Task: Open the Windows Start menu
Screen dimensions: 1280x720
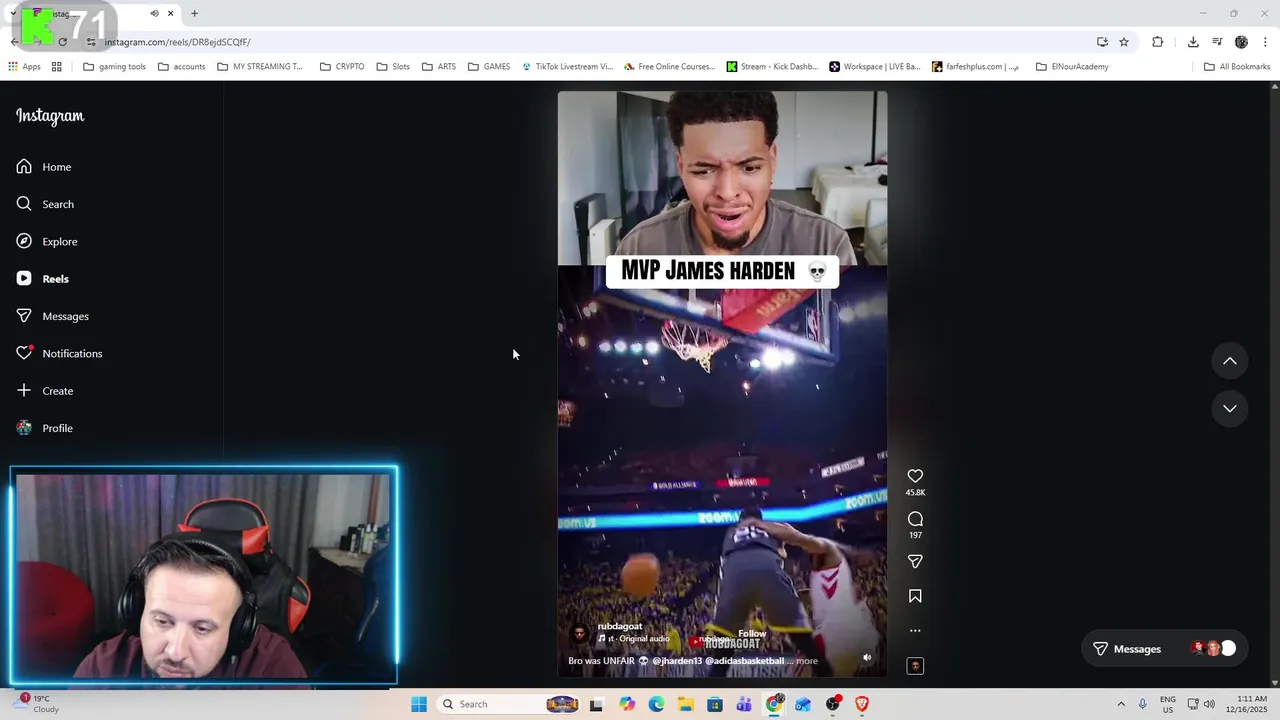Action: pos(419,704)
